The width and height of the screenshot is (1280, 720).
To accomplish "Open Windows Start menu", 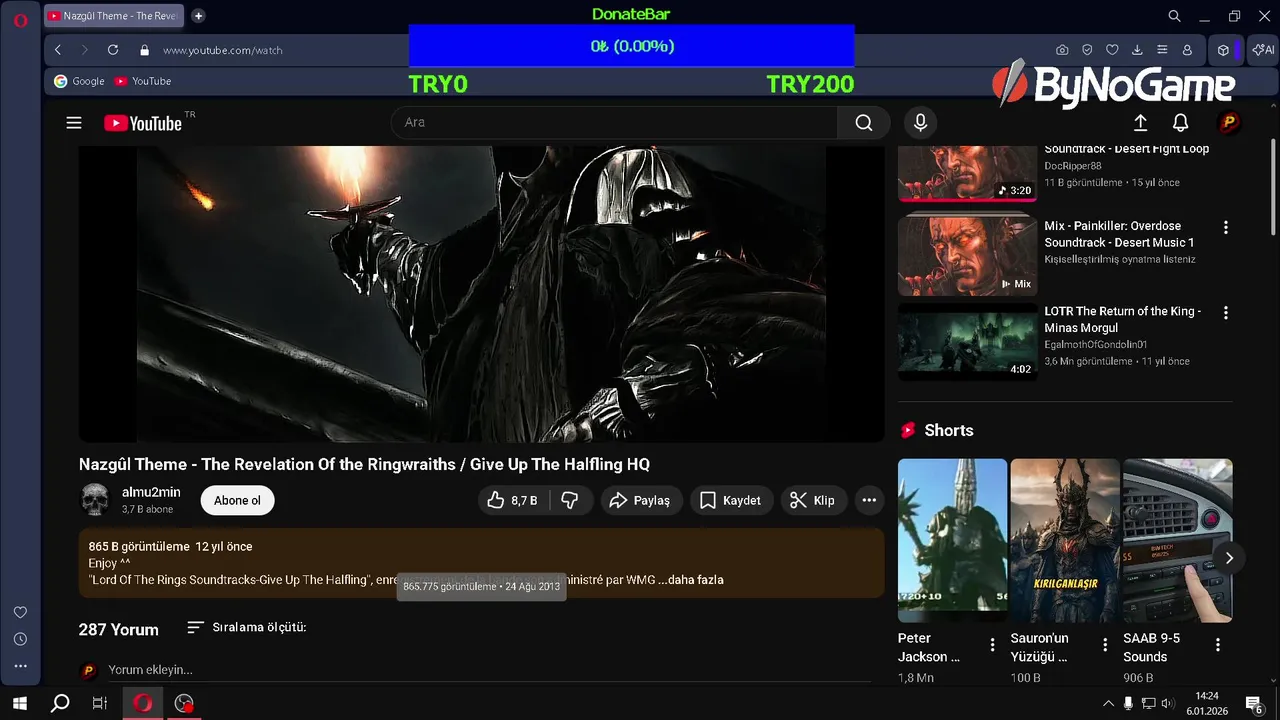I will 19,703.
